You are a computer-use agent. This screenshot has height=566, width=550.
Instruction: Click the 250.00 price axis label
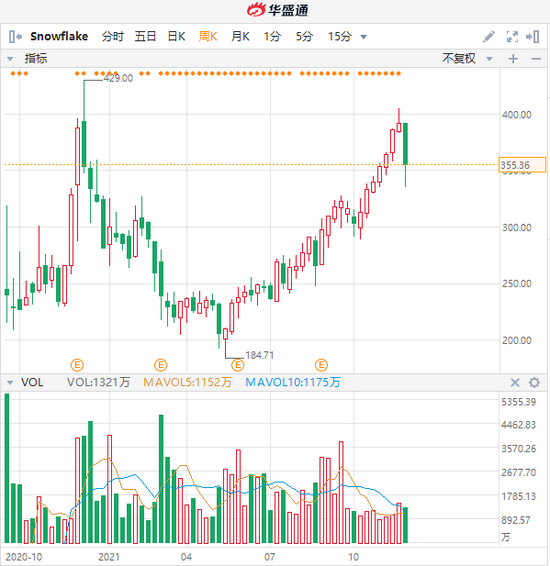tap(516, 284)
